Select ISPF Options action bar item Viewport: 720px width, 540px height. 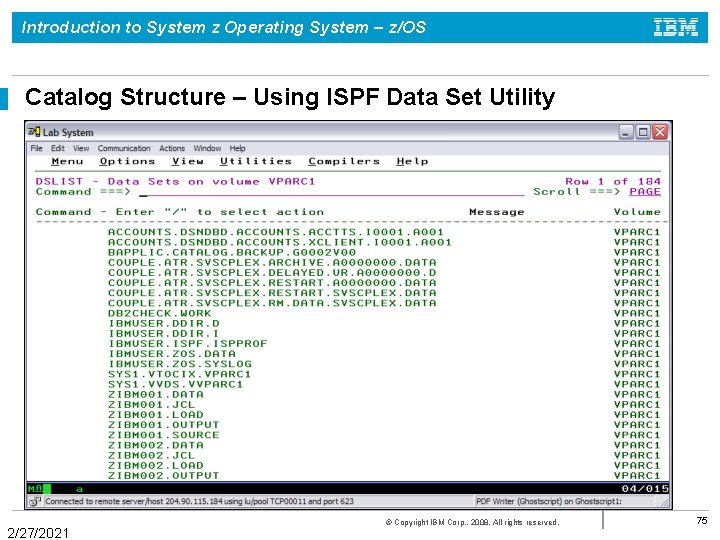click(x=127, y=161)
